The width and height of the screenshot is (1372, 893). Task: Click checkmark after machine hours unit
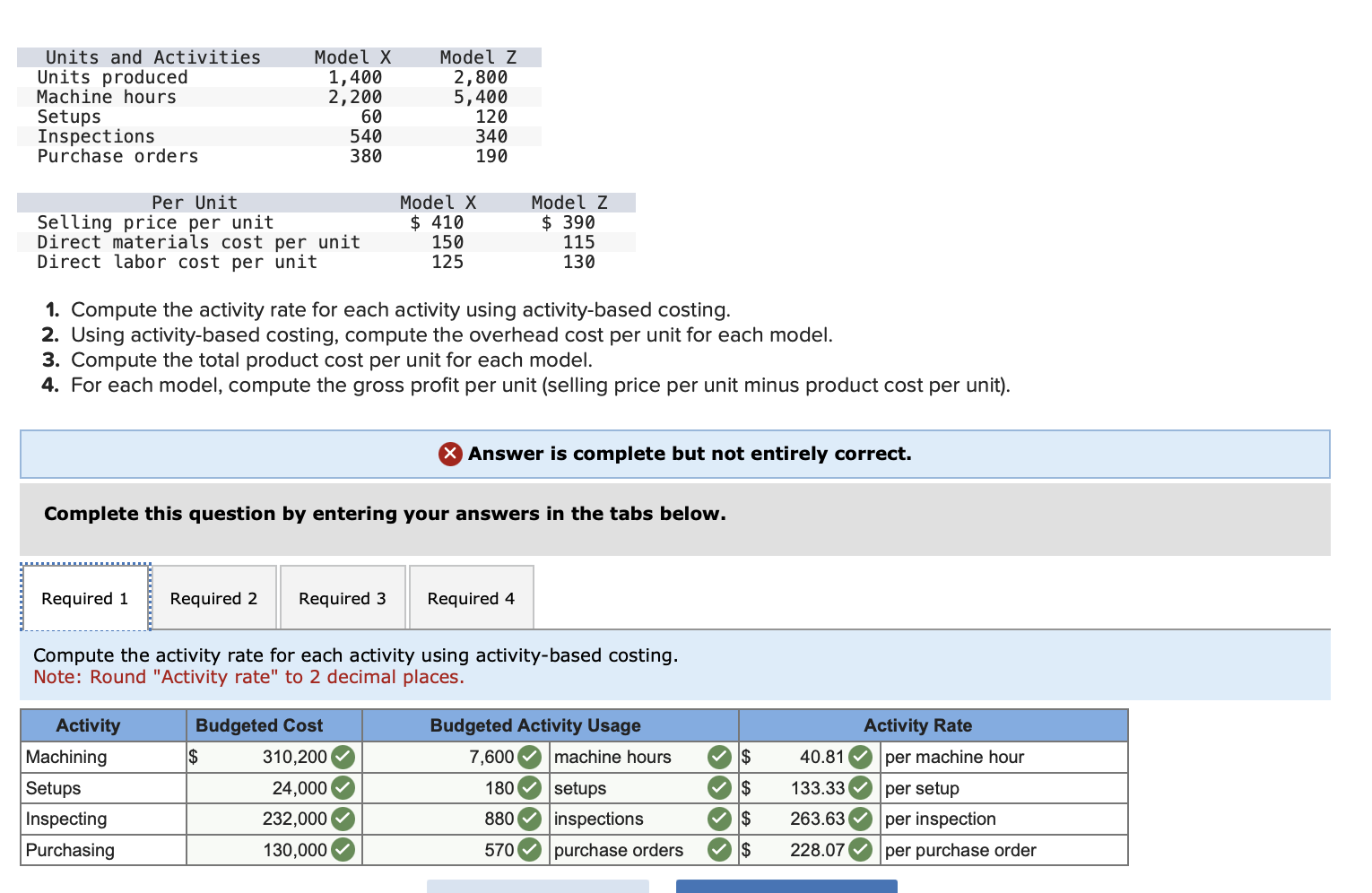click(719, 758)
